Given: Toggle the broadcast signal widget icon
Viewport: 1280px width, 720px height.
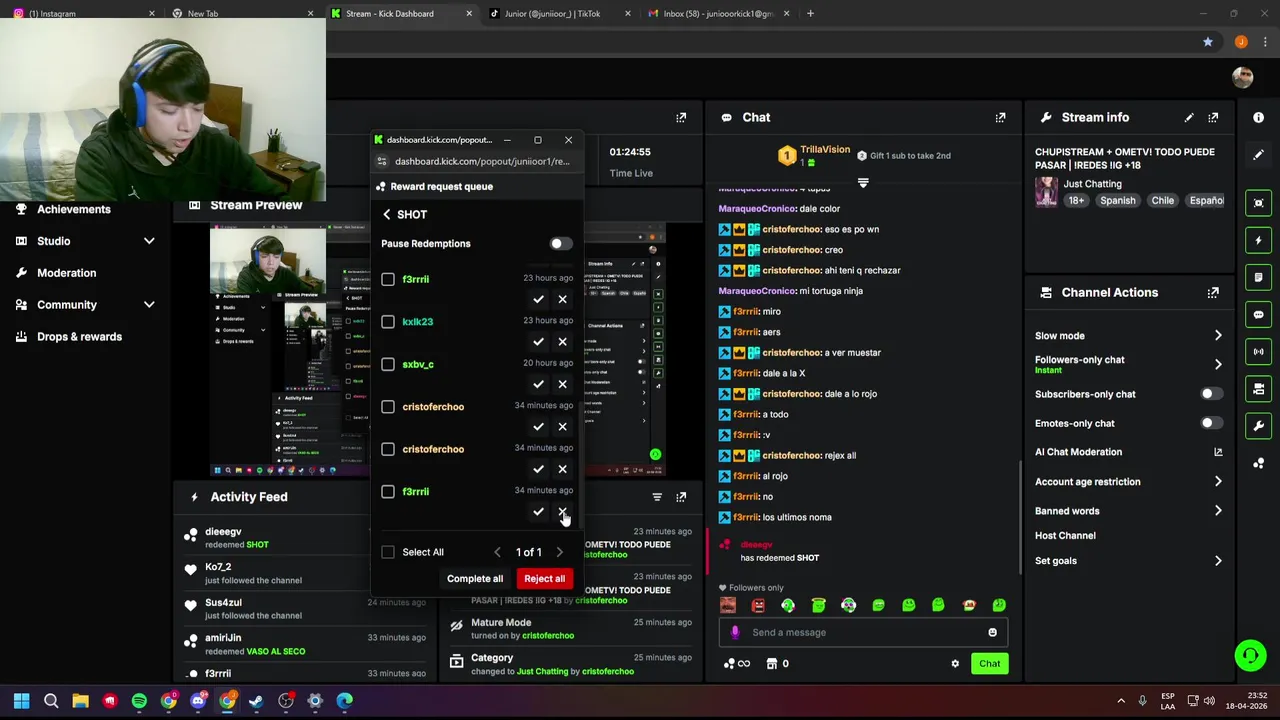Looking at the screenshot, I should [1258, 351].
